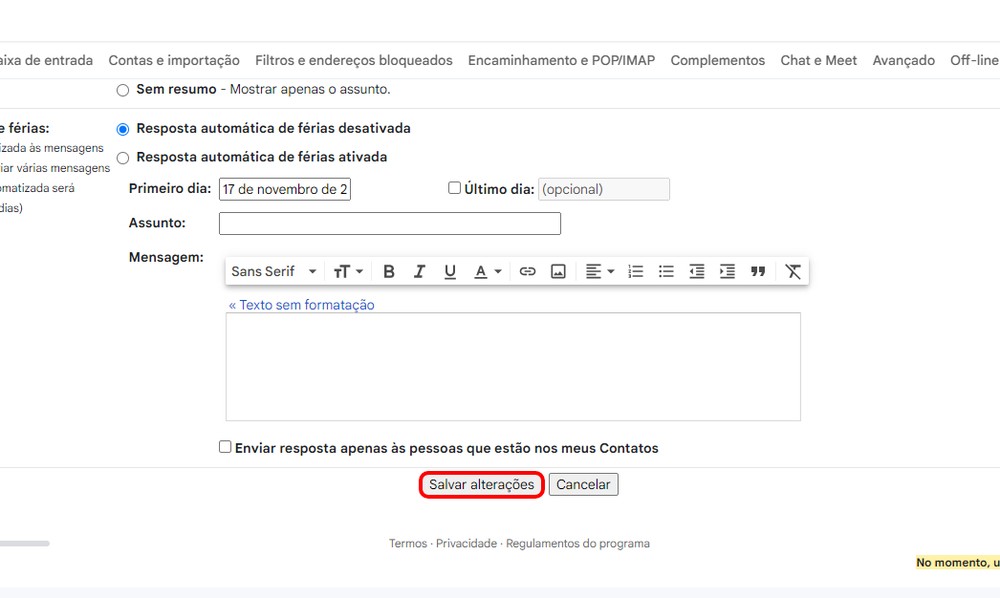Image resolution: width=1000 pixels, height=598 pixels.
Task: Toggle bold formatting in message toolbar
Action: coord(388,270)
